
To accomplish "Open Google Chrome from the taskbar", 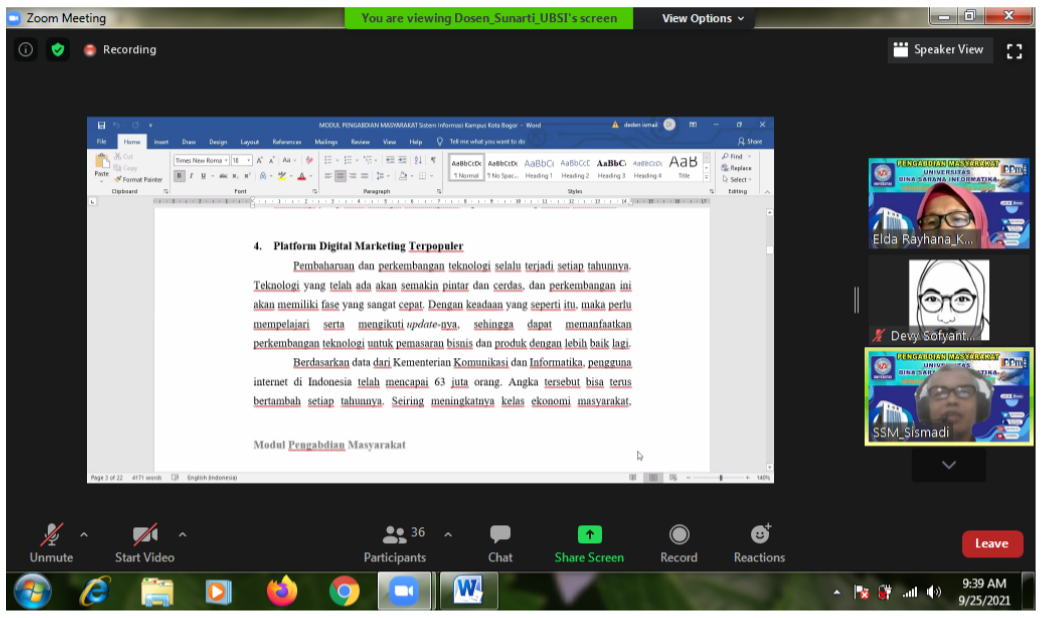I will (x=344, y=591).
